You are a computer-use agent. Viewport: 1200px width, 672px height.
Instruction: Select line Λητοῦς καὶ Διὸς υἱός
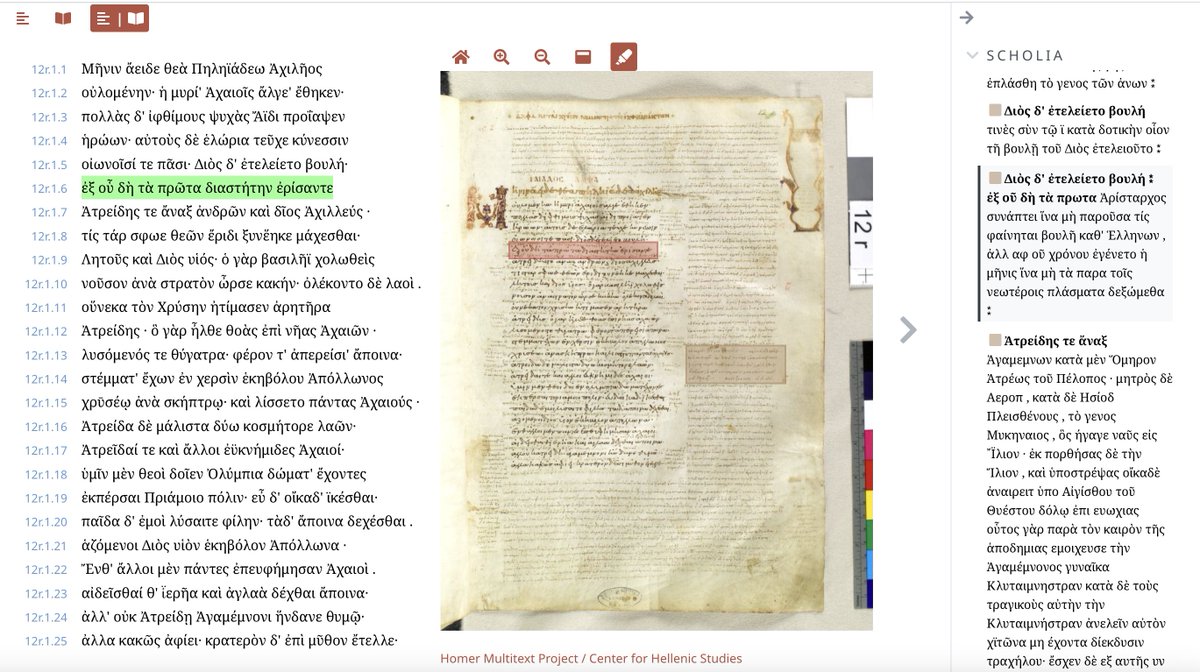pos(228,260)
